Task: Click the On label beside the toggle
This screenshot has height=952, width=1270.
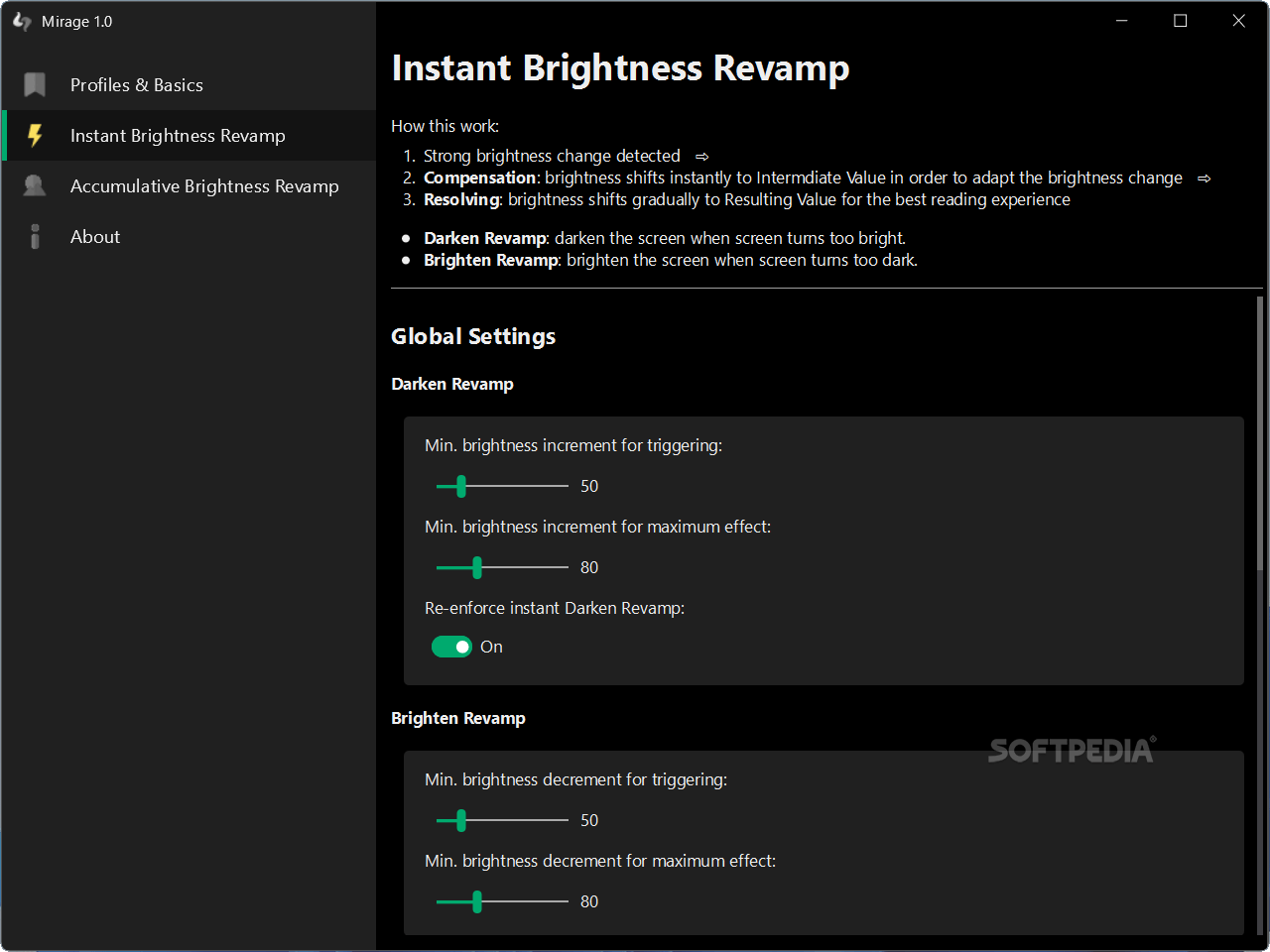Action: click(492, 647)
